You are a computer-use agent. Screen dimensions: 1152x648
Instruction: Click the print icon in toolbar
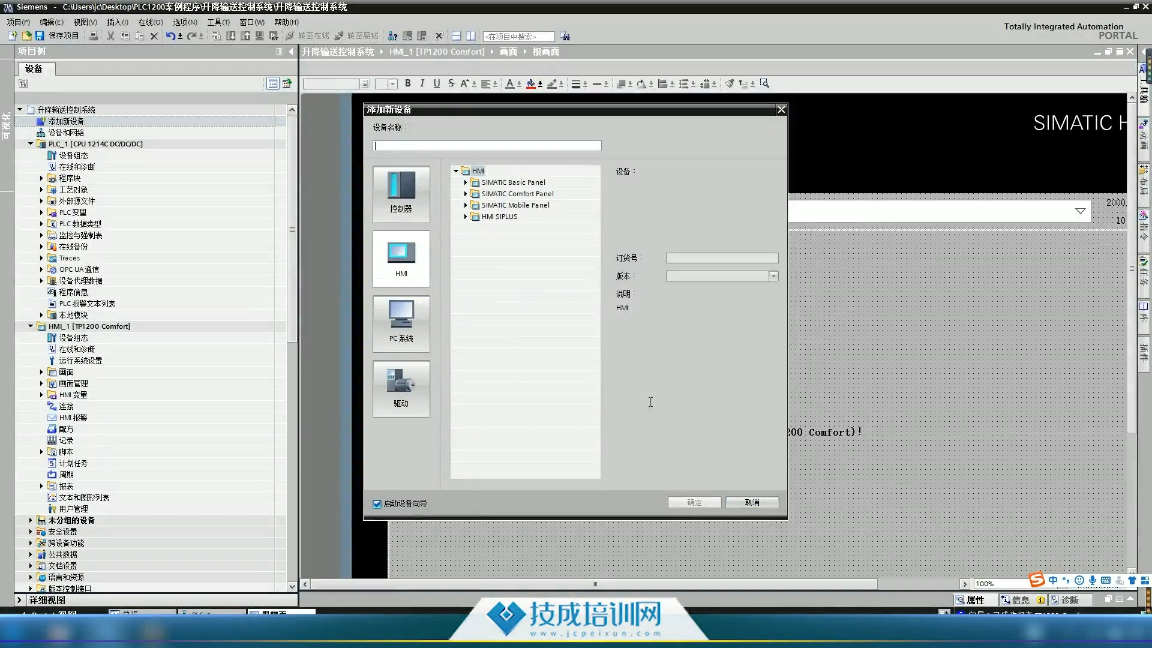coord(93,36)
